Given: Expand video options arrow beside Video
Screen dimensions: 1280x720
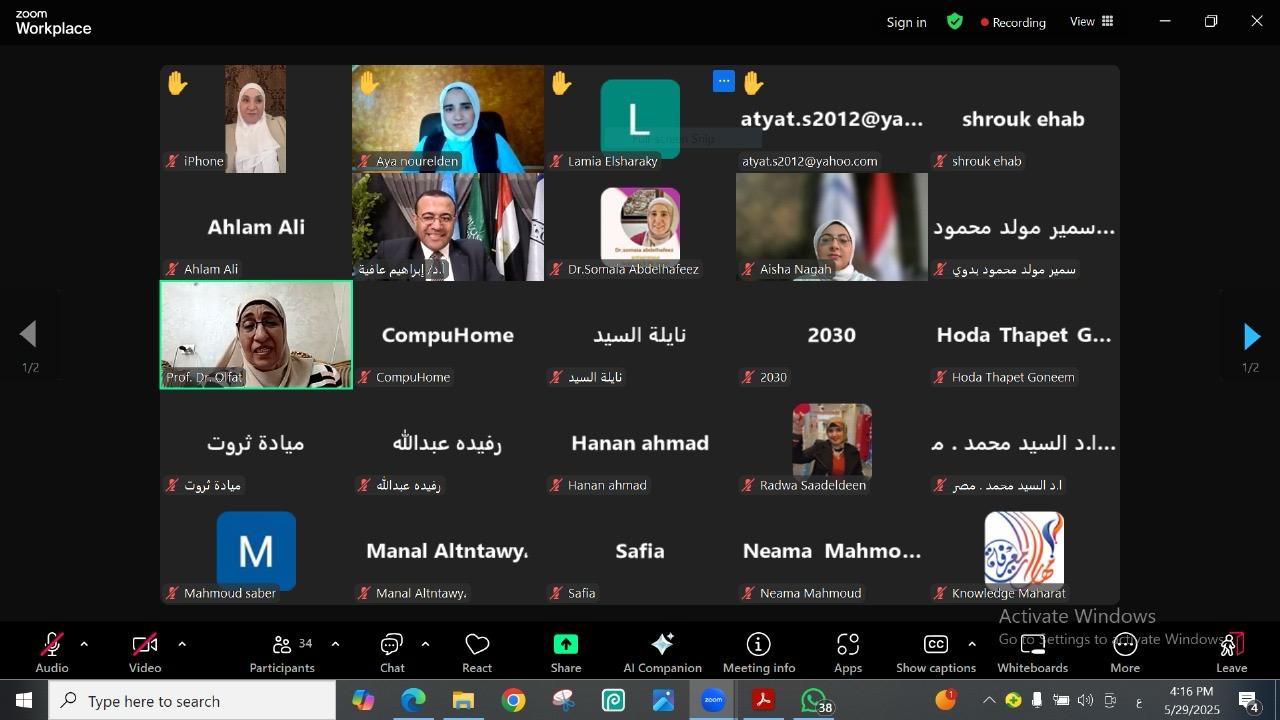Looking at the screenshot, I should coord(182,645).
